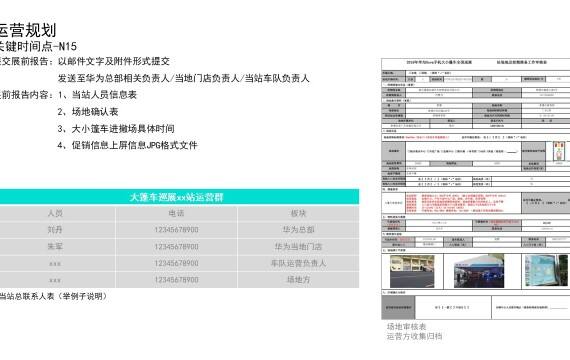Click the 运营规划 slide title

tap(28, 30)
